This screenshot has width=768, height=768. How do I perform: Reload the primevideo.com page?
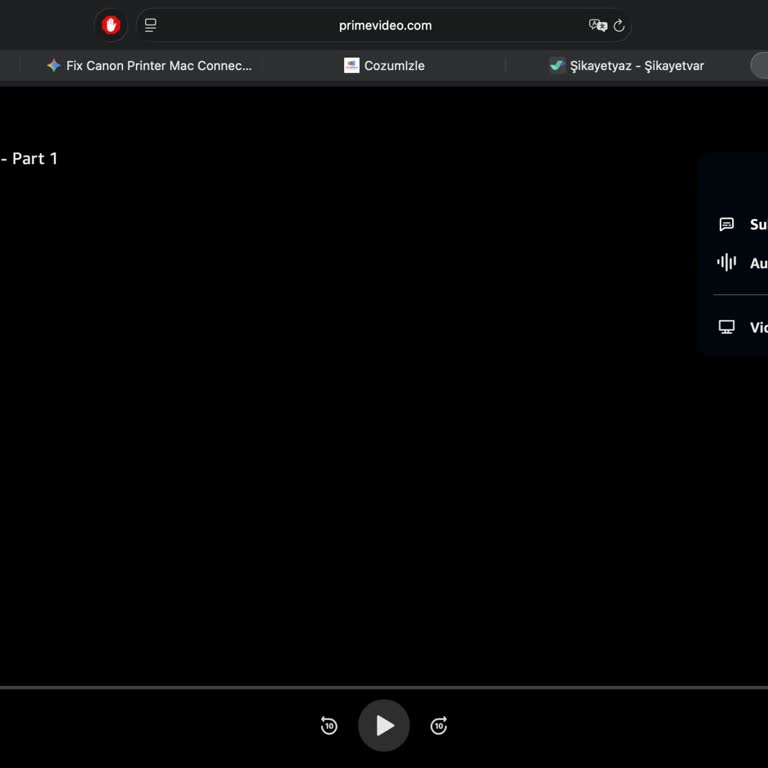[x=619, y=25]
